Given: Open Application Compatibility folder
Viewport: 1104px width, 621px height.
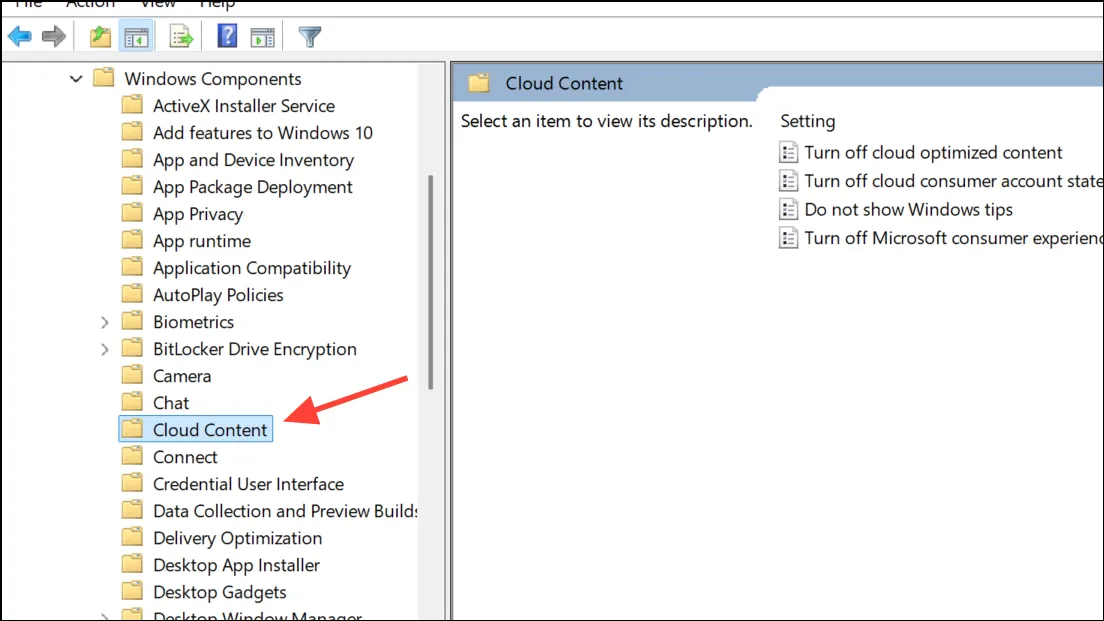Looking at the screenshot, I should pyautogui.click(x=252, y=268).
